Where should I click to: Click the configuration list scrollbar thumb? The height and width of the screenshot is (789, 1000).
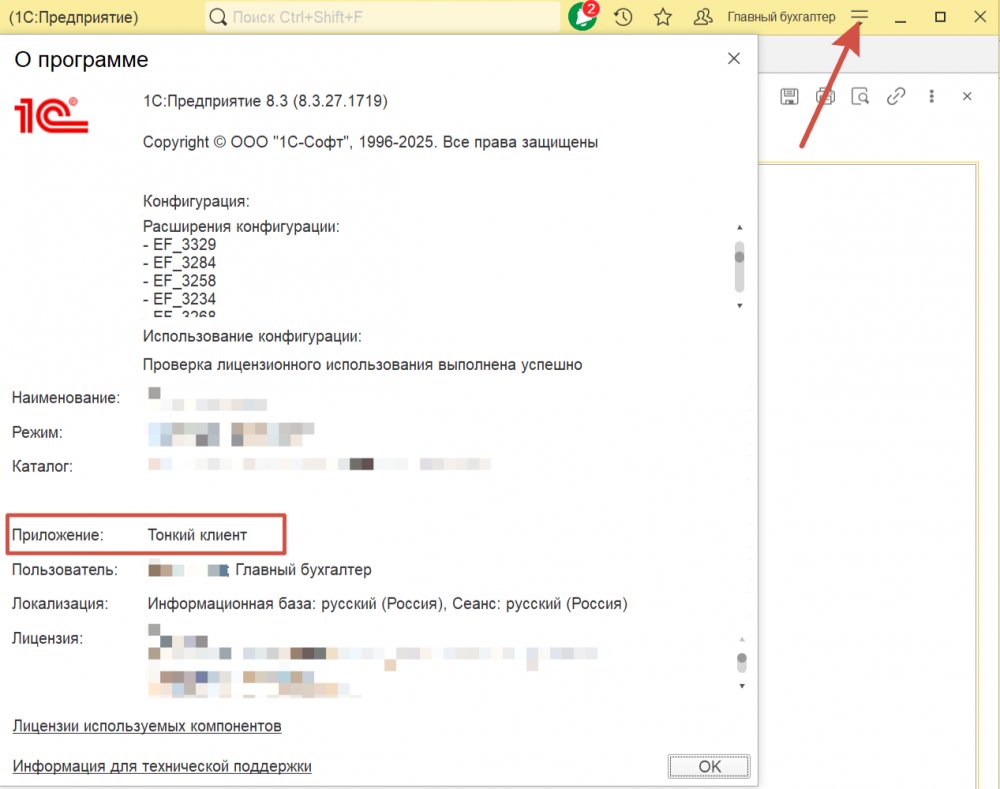click(x=740, y=257)
